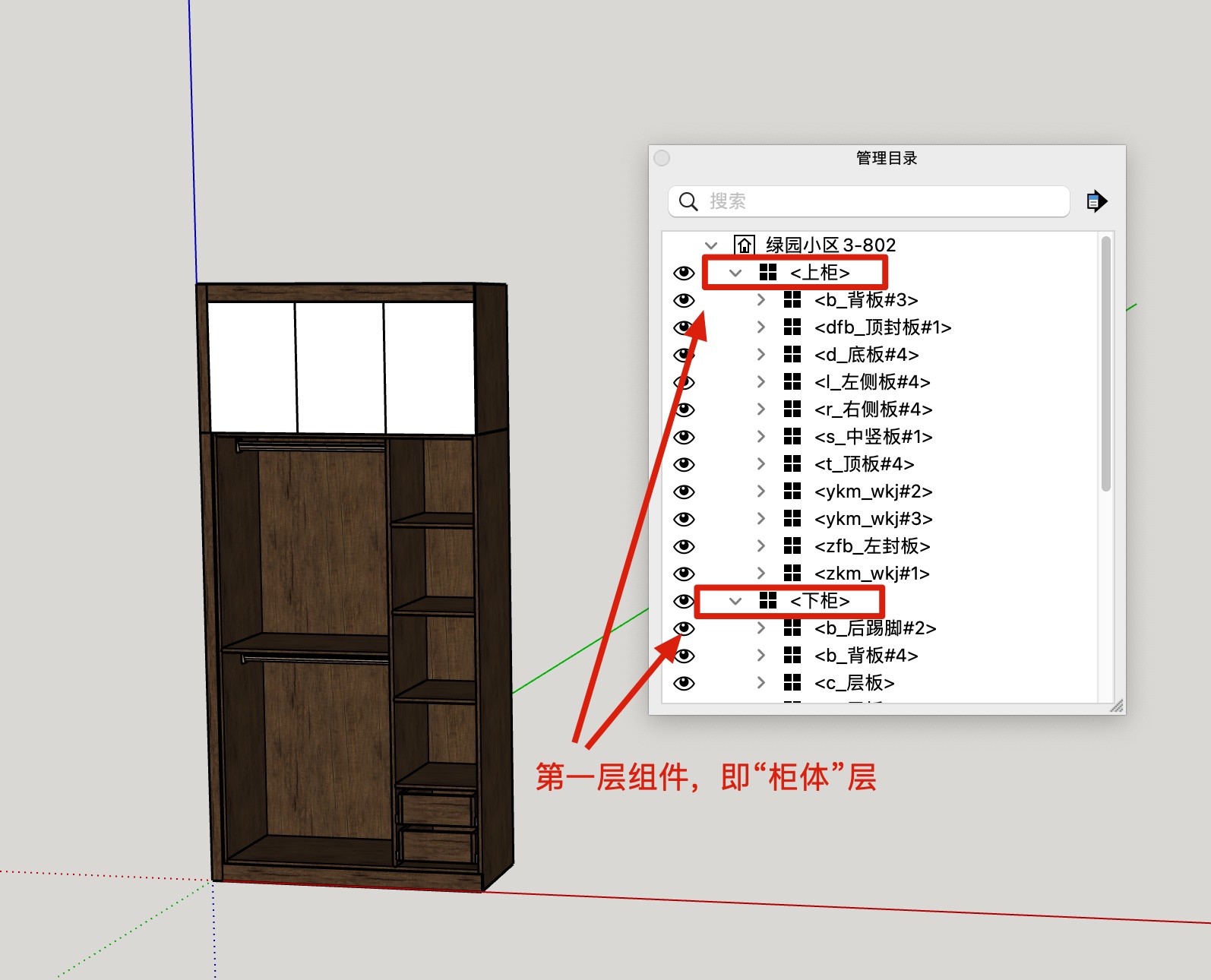Expand the r_右侧板#4 component
The height and width of the screenshot is (980, 1211).
[x=761, y=409]
